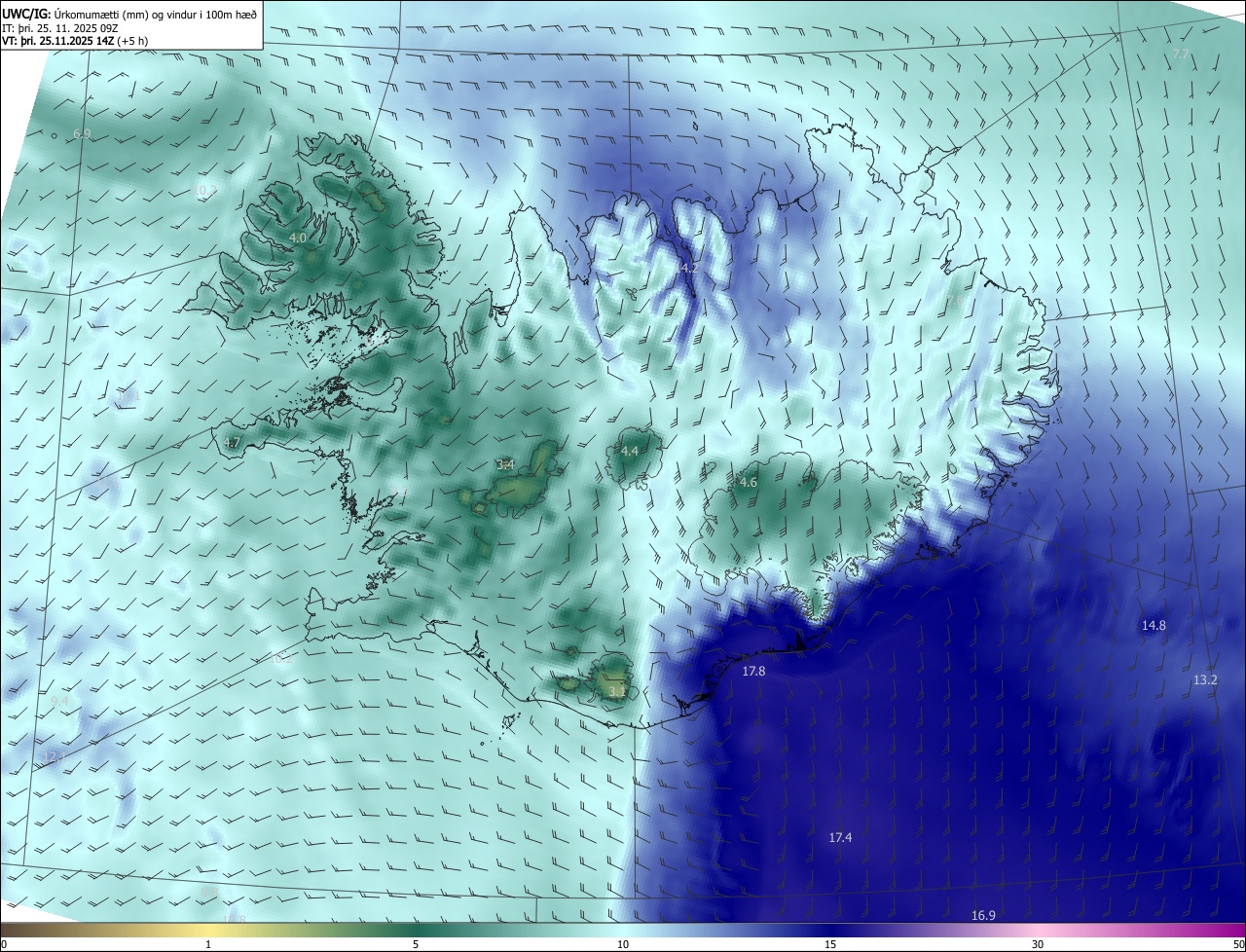
Task: Click the colour scale tick label '1'
Action: point(208,944)
